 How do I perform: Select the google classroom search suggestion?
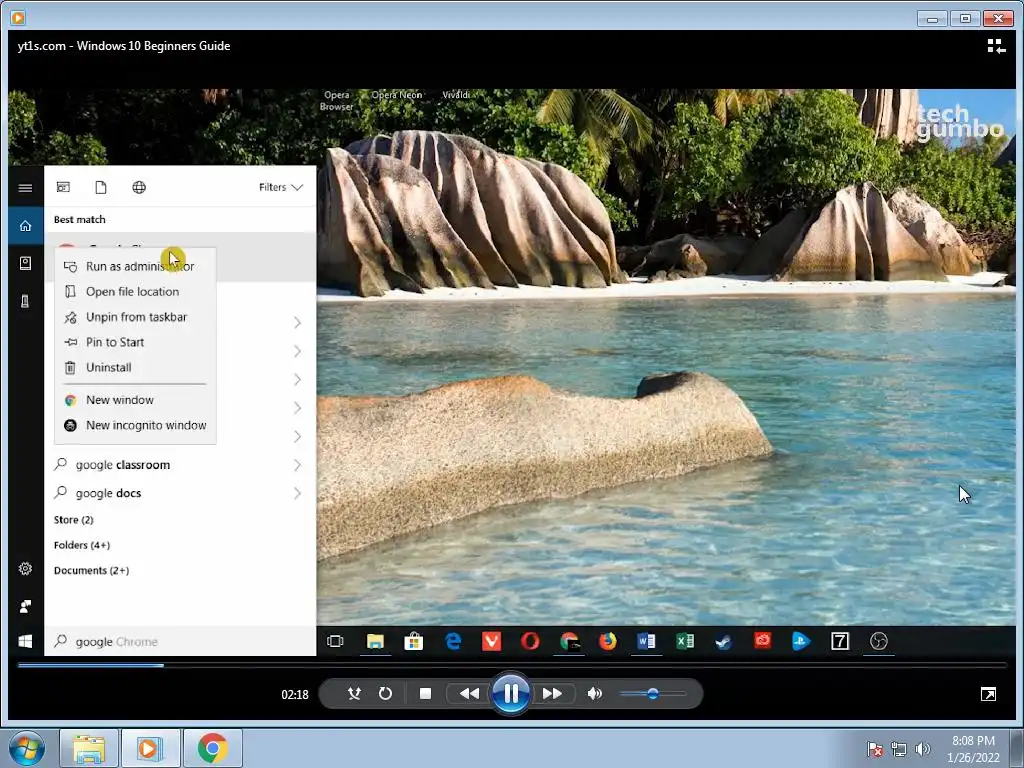[123, 465]
